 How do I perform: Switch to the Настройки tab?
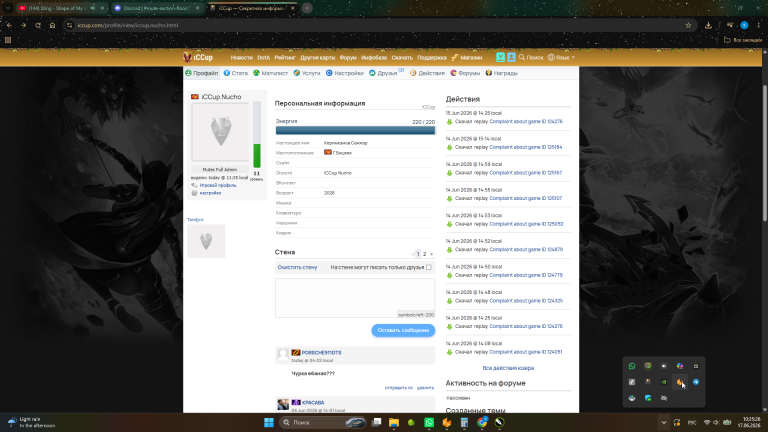tap(345, 73)
